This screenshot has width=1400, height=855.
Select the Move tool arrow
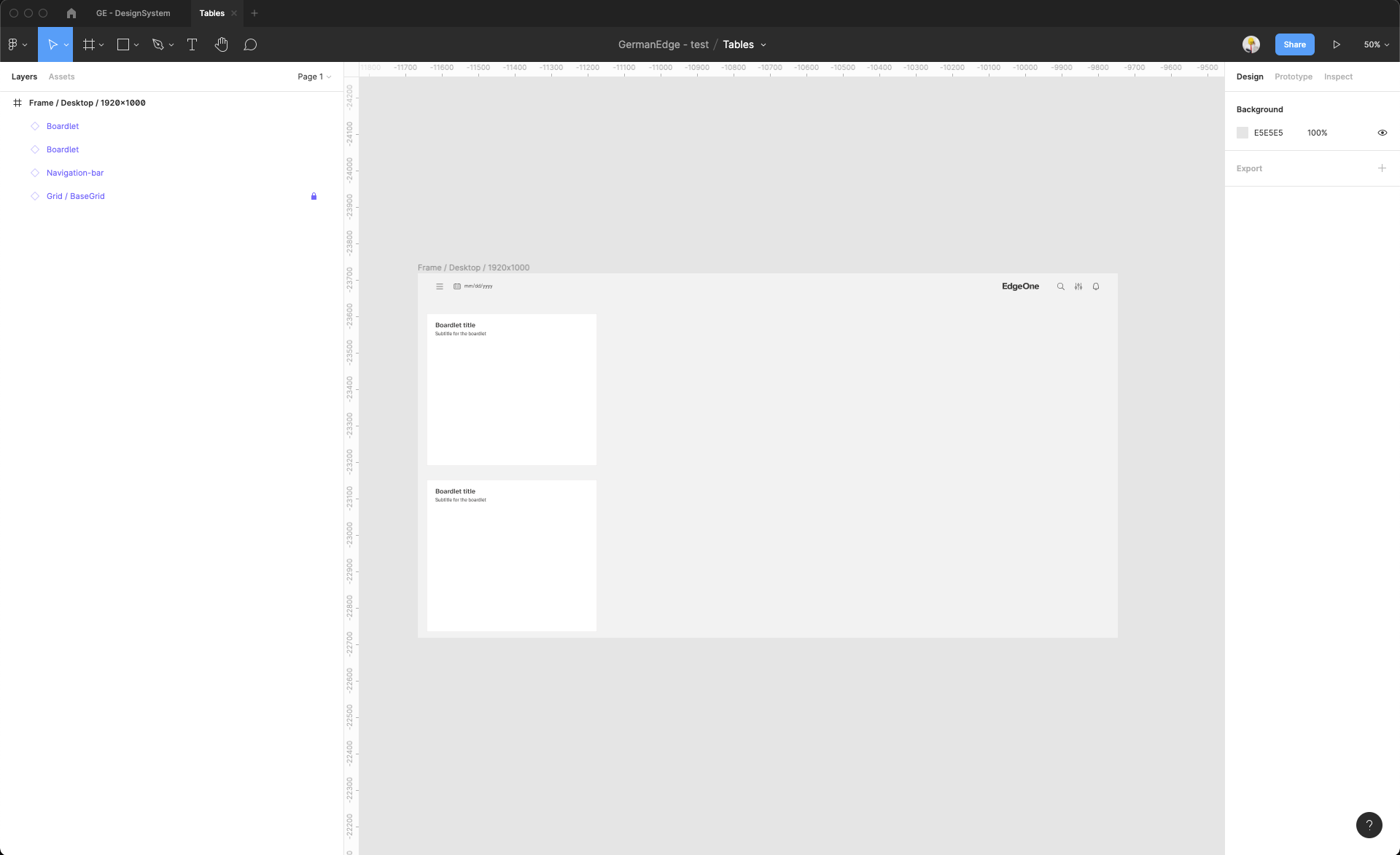pos(52,44)
